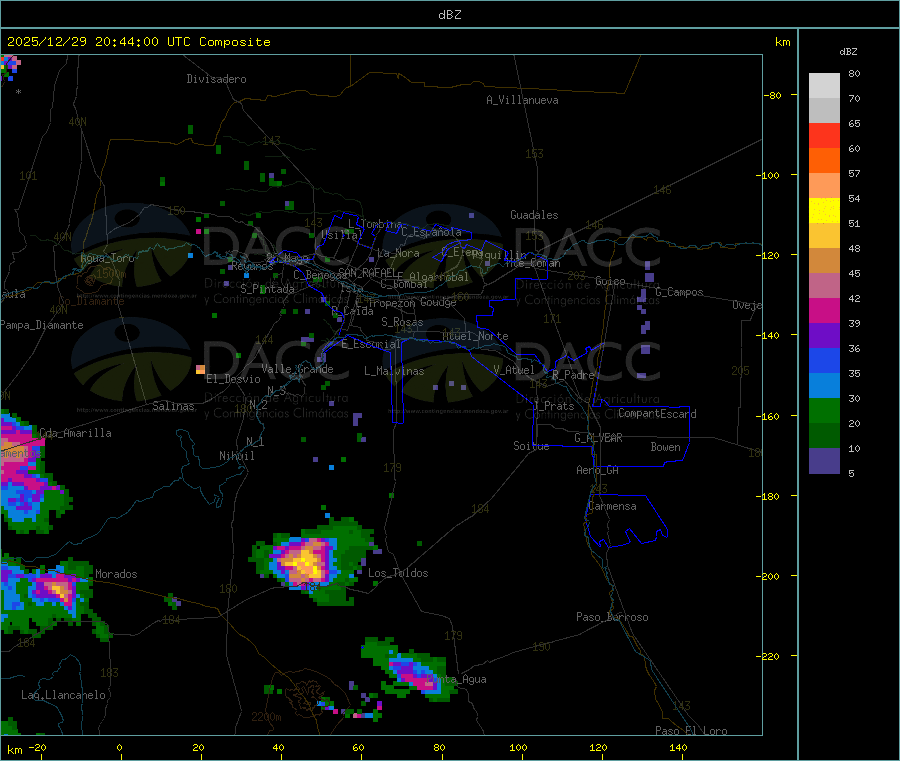Click the V_Atuel location label
Screen dimensions: 900x761
pyautogui.click(x=514, y=370)
